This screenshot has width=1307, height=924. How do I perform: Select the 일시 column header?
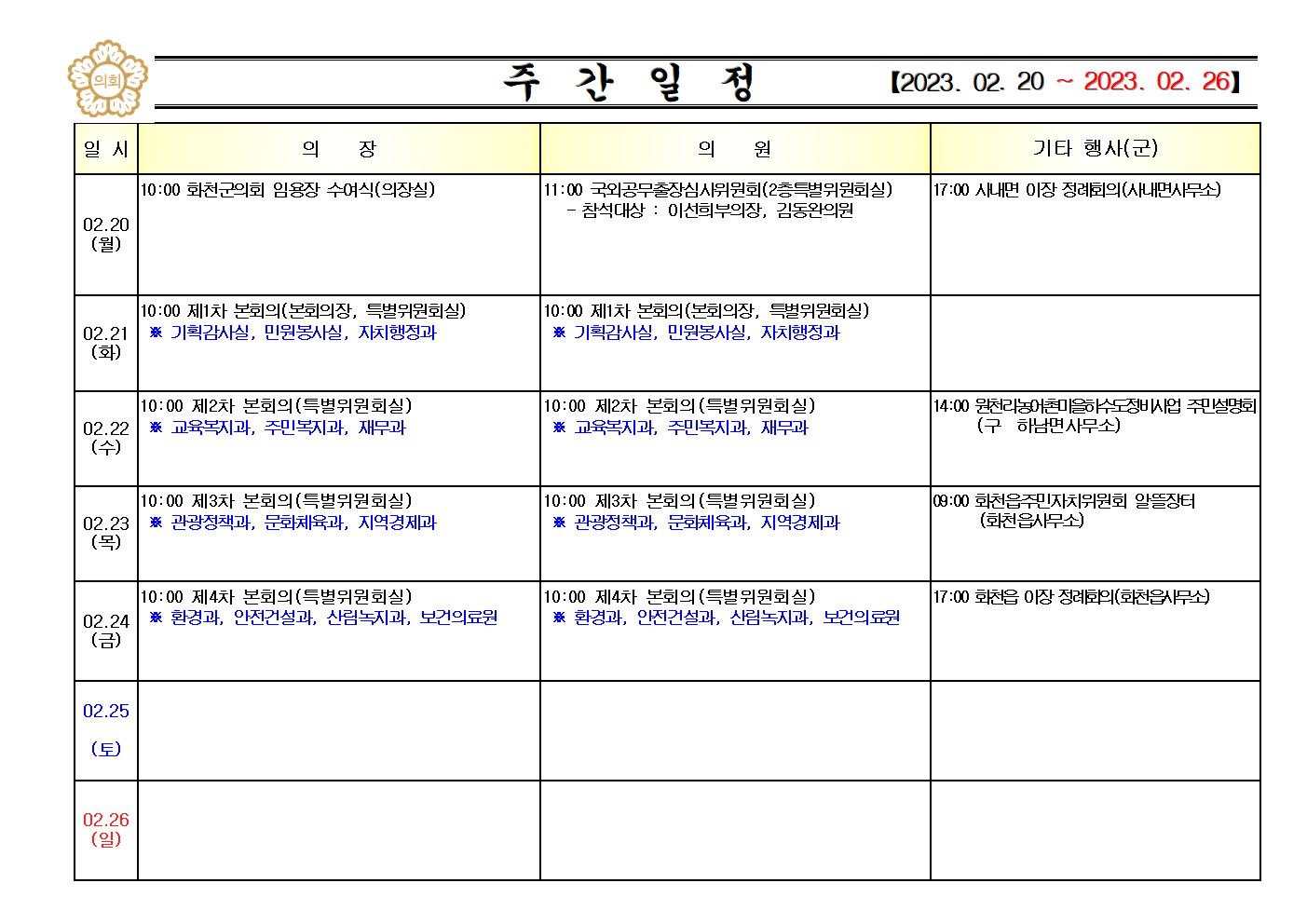(x=106, y=149)
